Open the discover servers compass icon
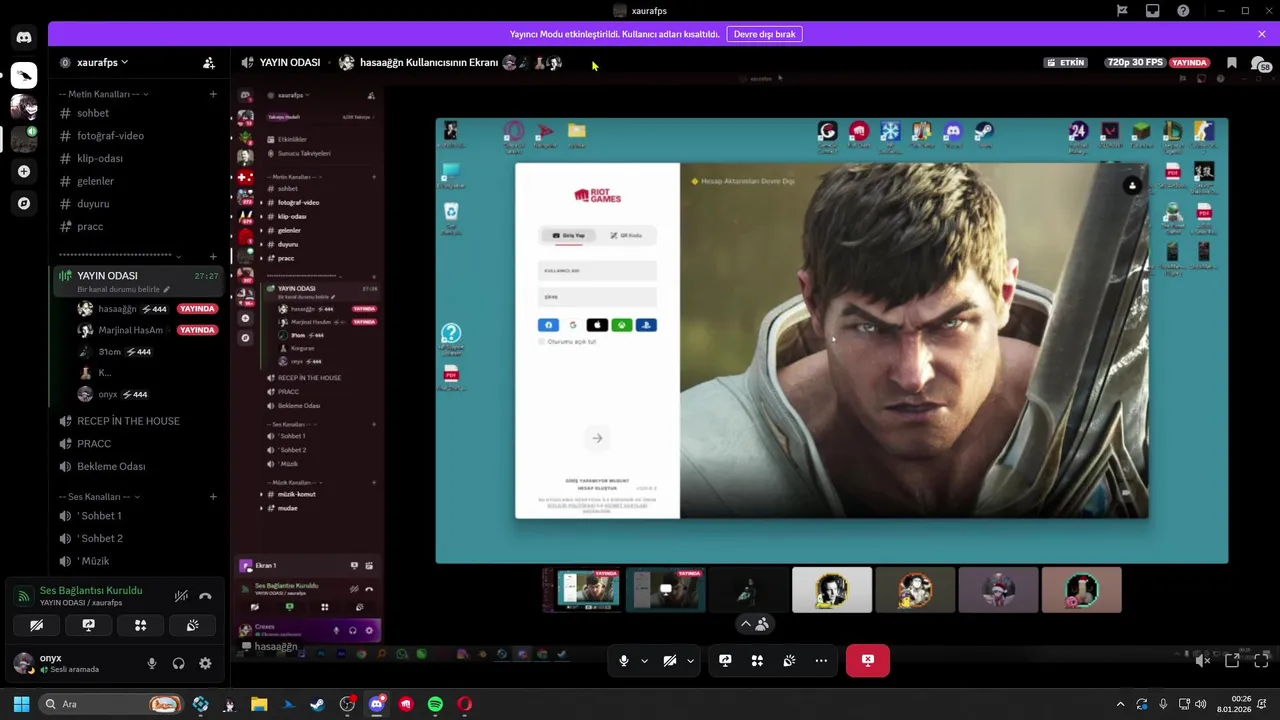This screenshot has width=1280, height=720. tap(24, 203)
